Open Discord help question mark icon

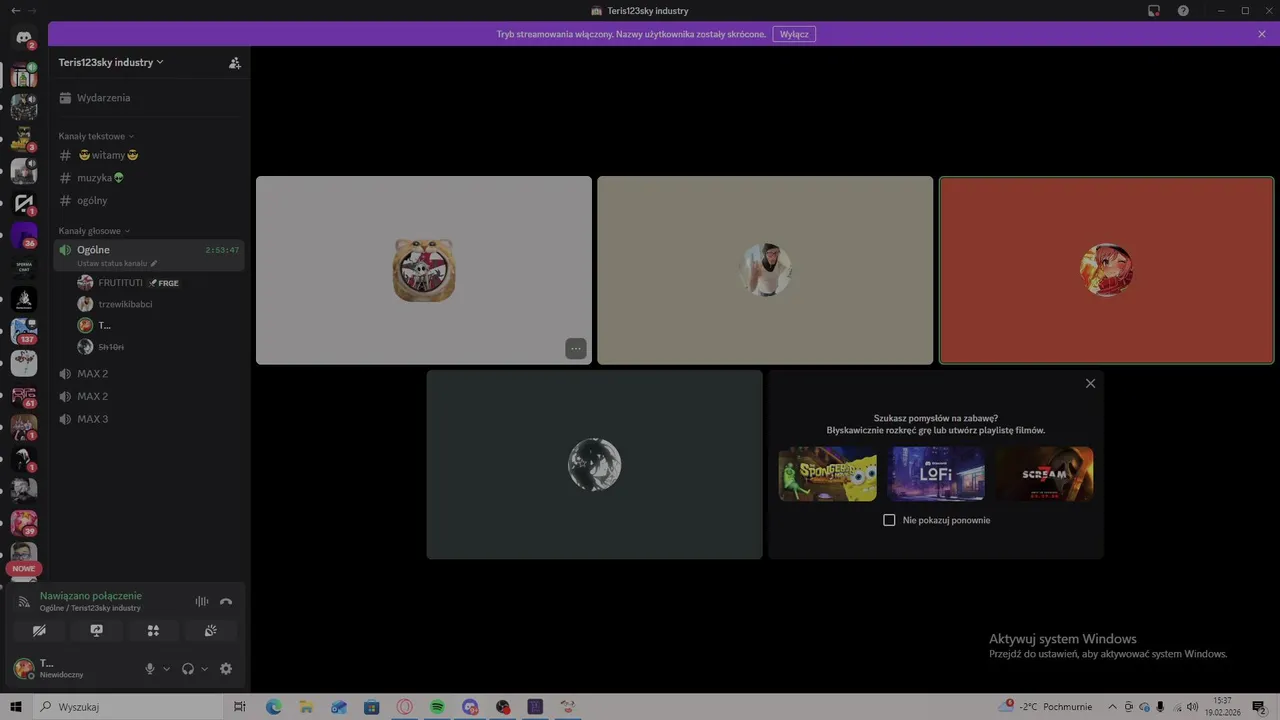click(x=1183, y=11)
